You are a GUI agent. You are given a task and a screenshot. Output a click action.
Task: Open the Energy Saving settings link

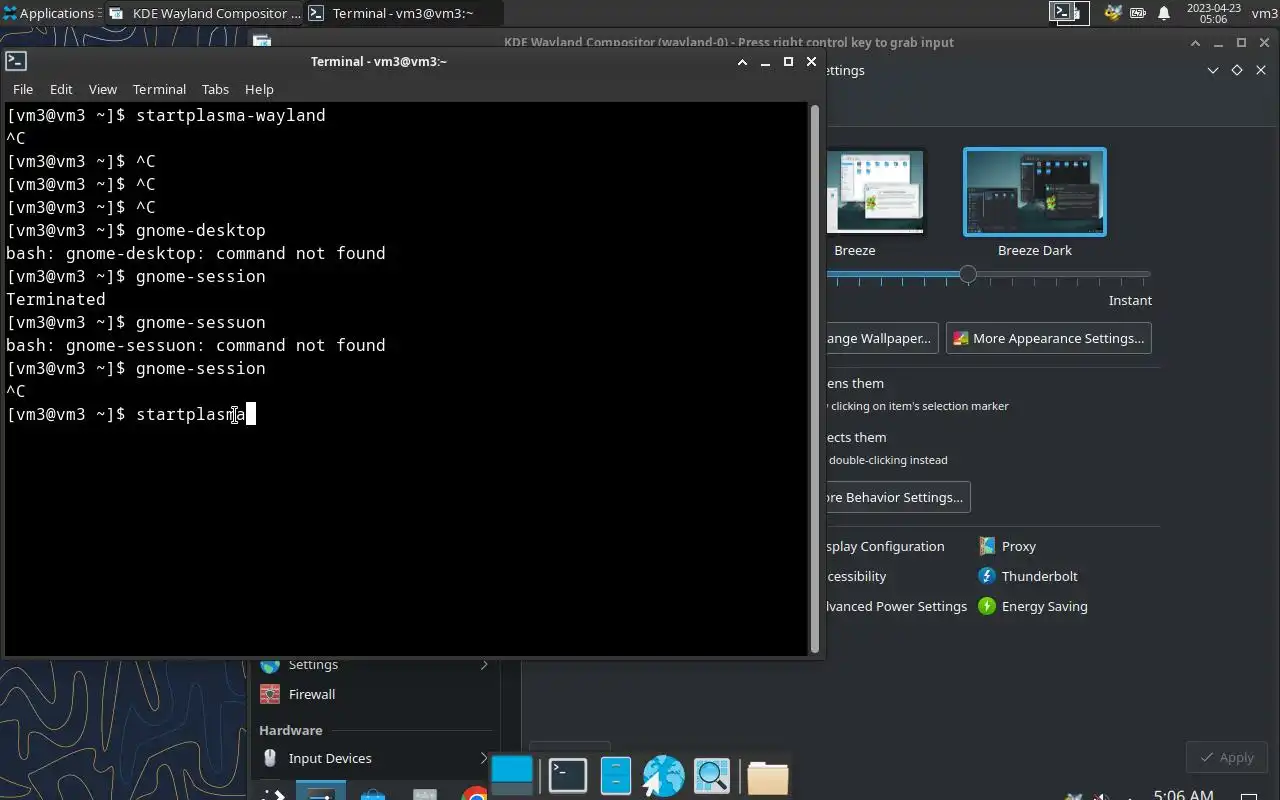pos(1033,606)
